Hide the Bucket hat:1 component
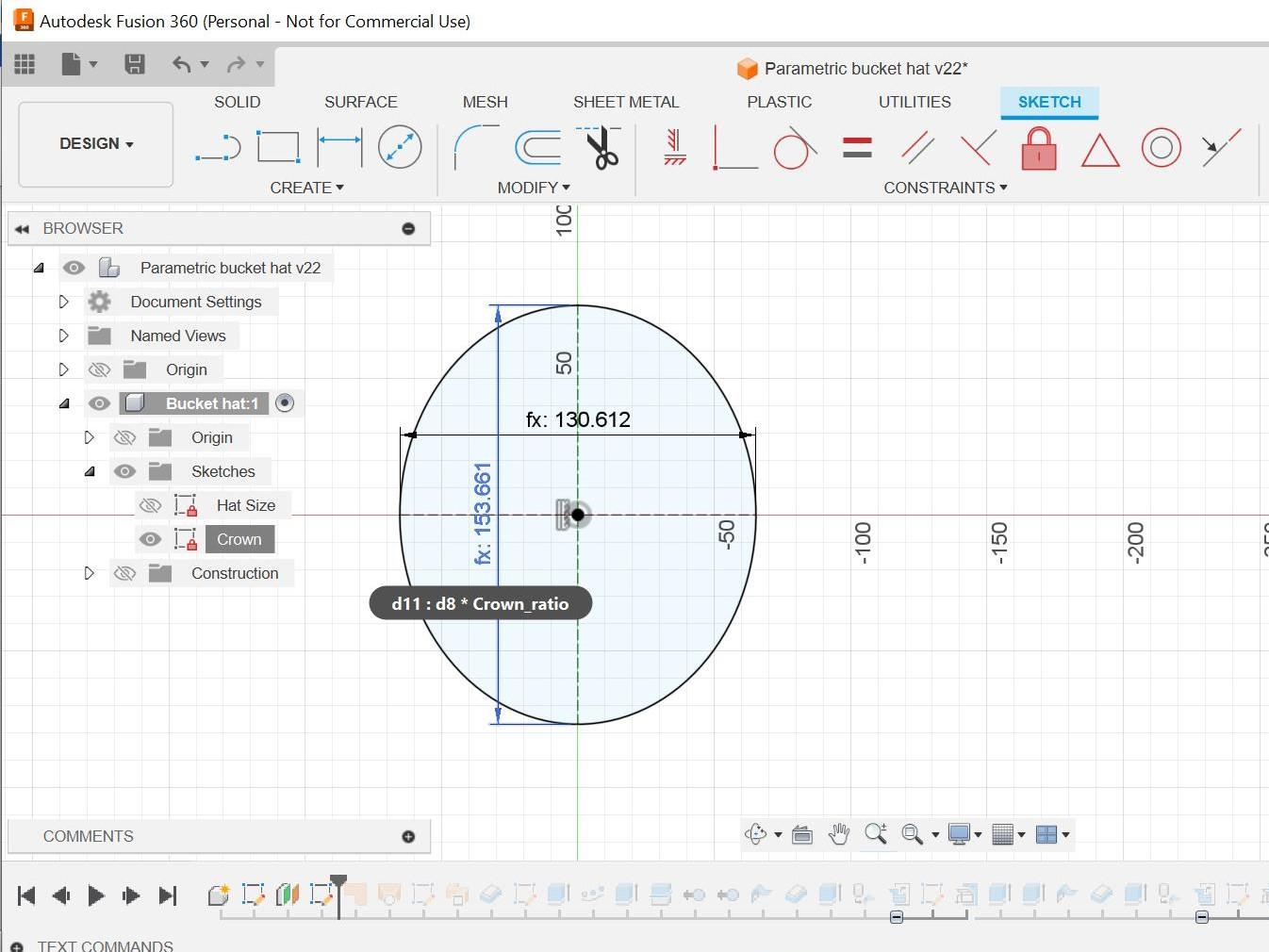The image size is (1269, 952). [x=99, y=403]
